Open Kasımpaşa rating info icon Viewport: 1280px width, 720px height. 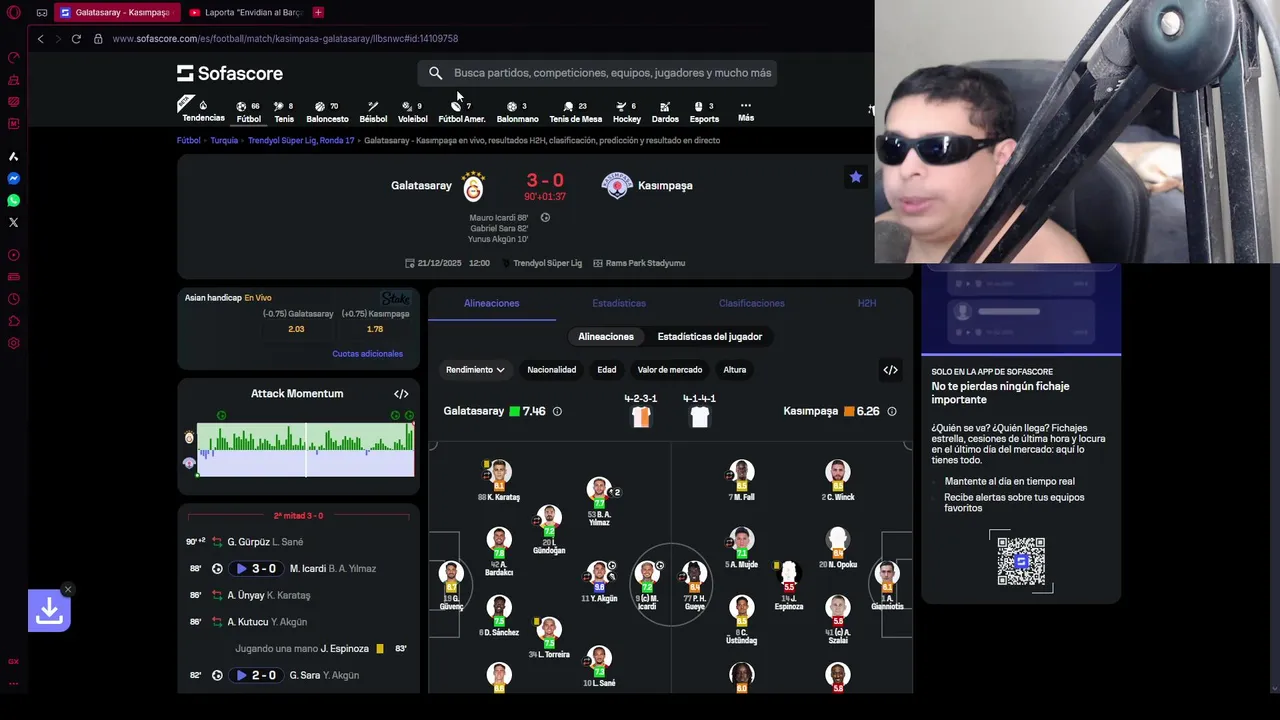(x=892, y=411)
